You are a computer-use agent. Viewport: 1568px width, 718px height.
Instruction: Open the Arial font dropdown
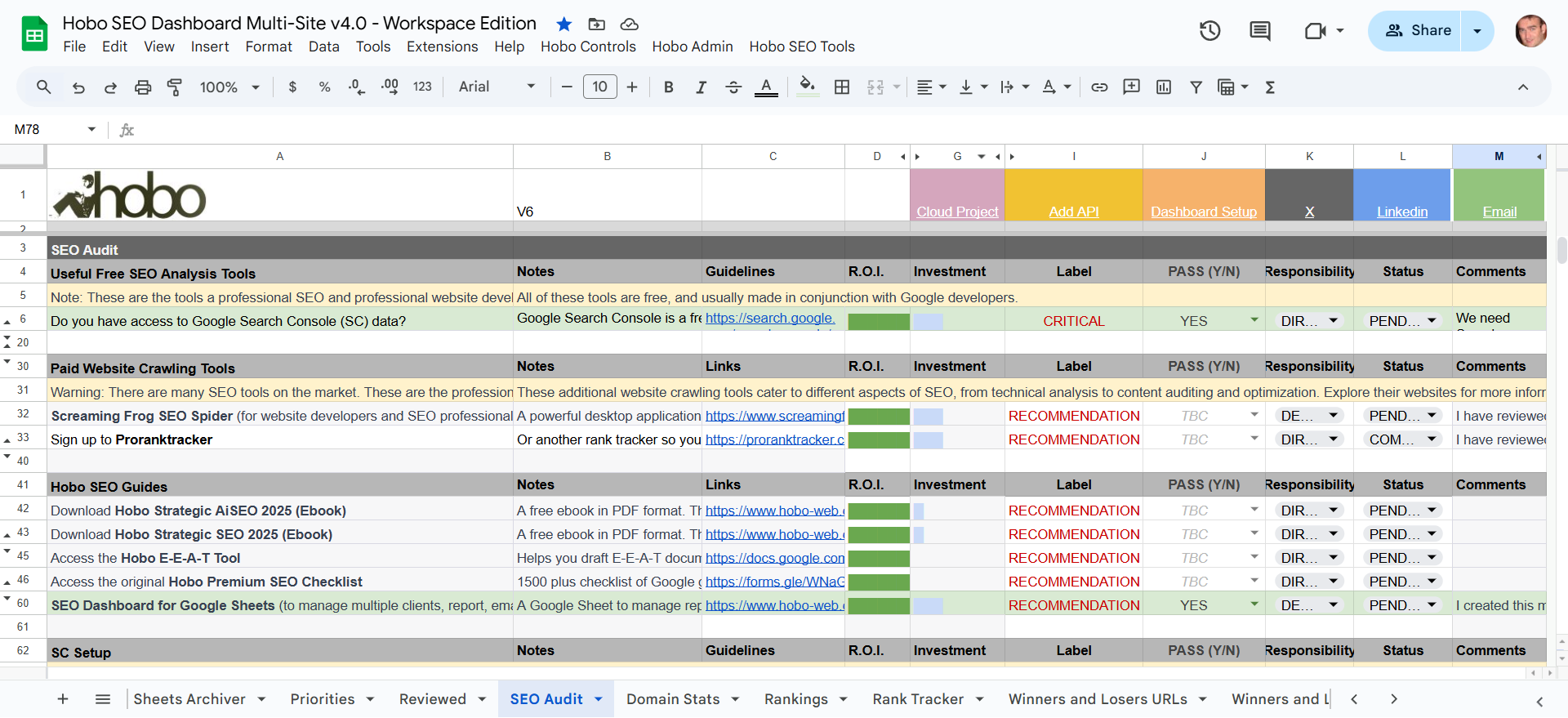[497, 87]
